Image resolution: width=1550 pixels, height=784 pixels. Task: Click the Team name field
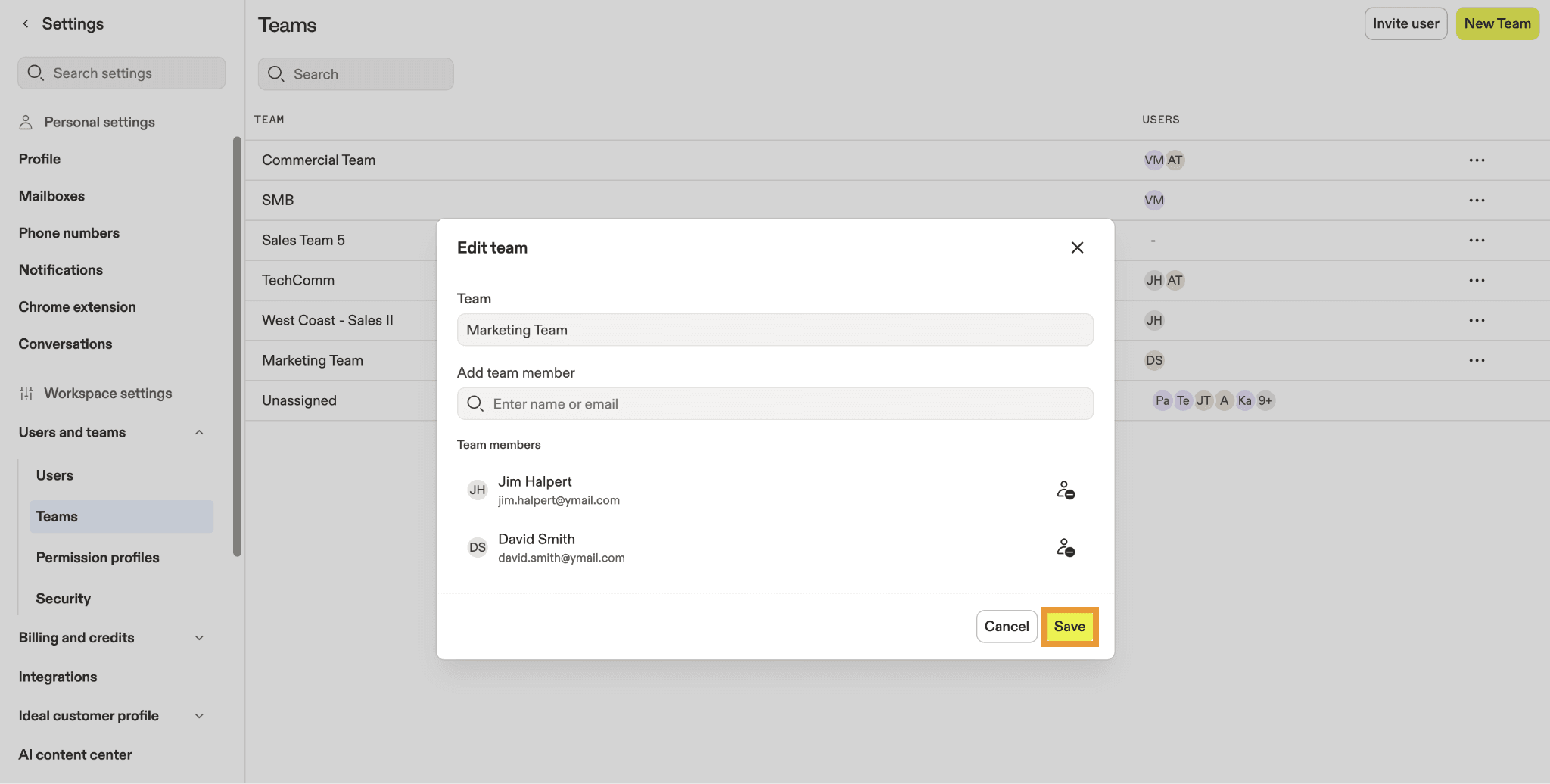pos(775,330)
